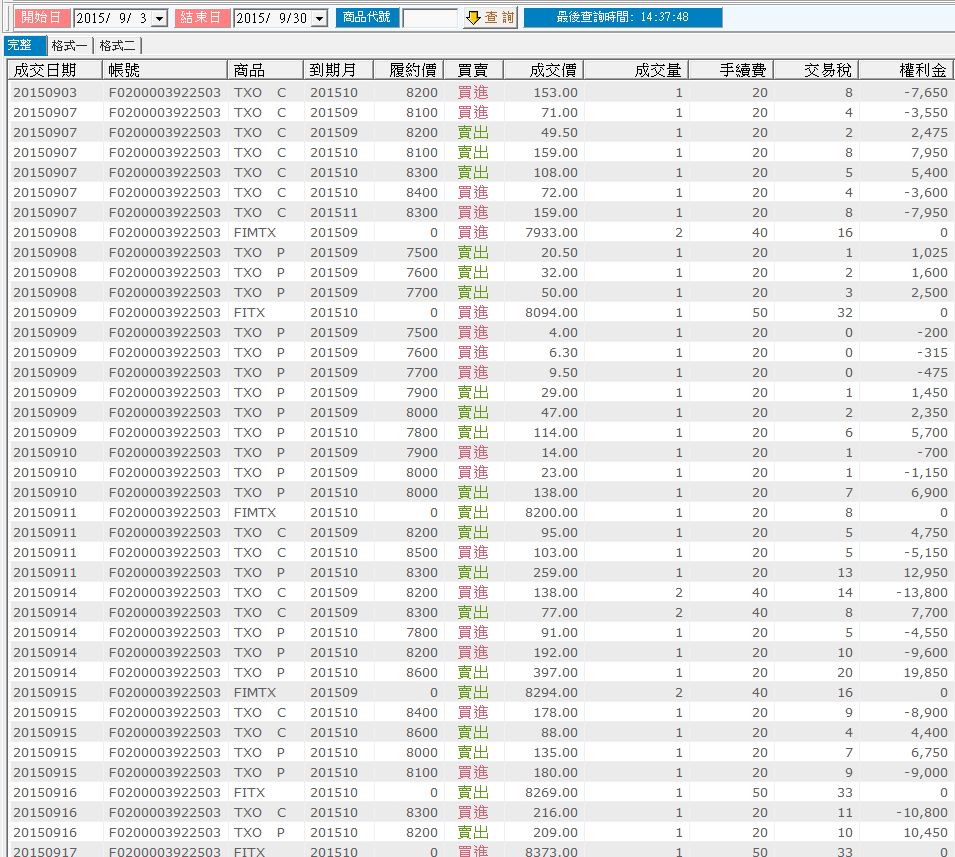Click the 結束日 label button
This screenshot has width=955, height=857.
202,18
